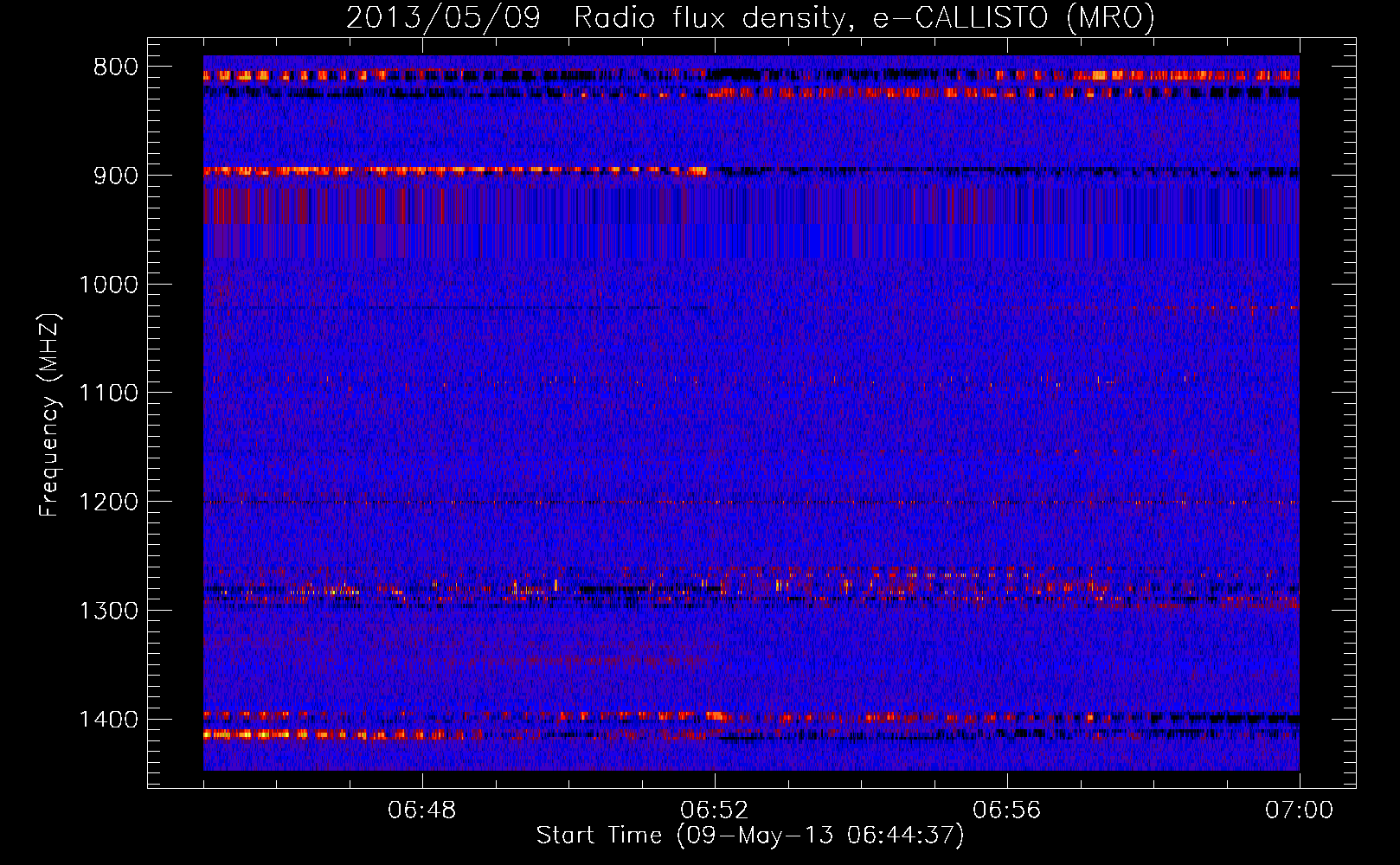The height and width of the screenshot is (865, 1400).
Task: Click the 1000 frequency tick label
Action: click(x=108, y=285)
